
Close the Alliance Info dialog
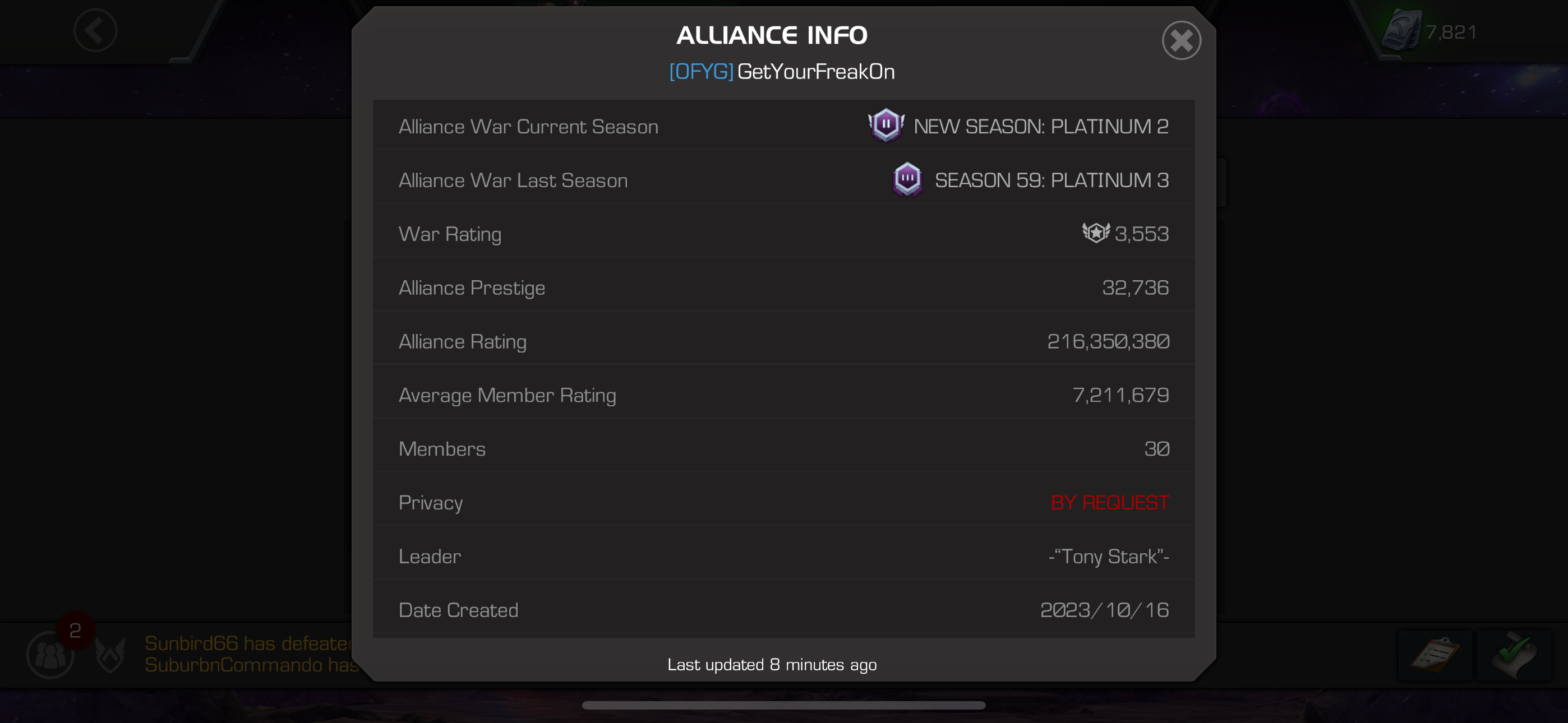click(x=1181, y=41)
